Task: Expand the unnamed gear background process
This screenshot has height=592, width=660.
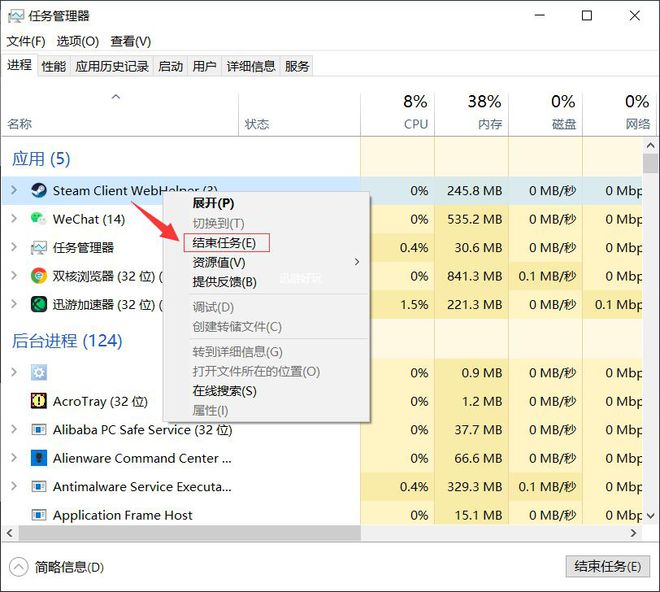Action: point(14,372)
